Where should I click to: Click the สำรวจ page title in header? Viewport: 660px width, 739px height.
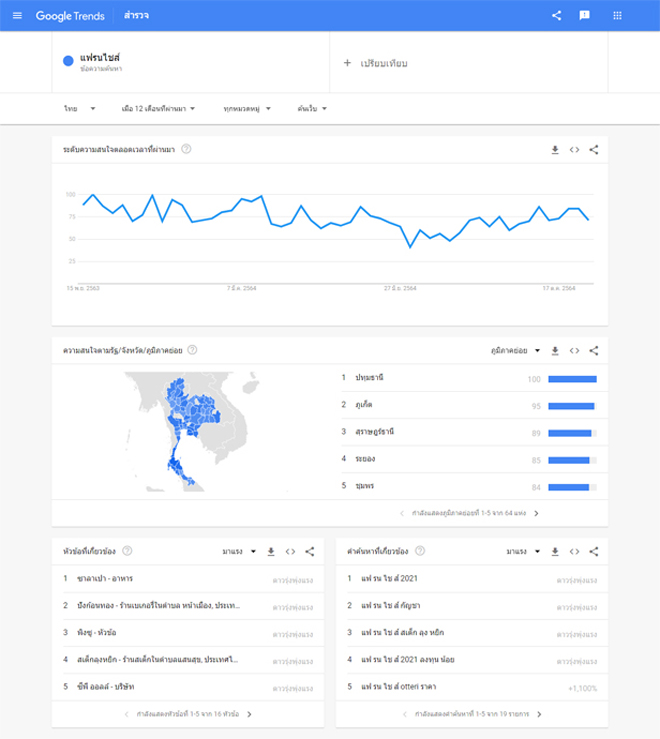pos(136,16)
